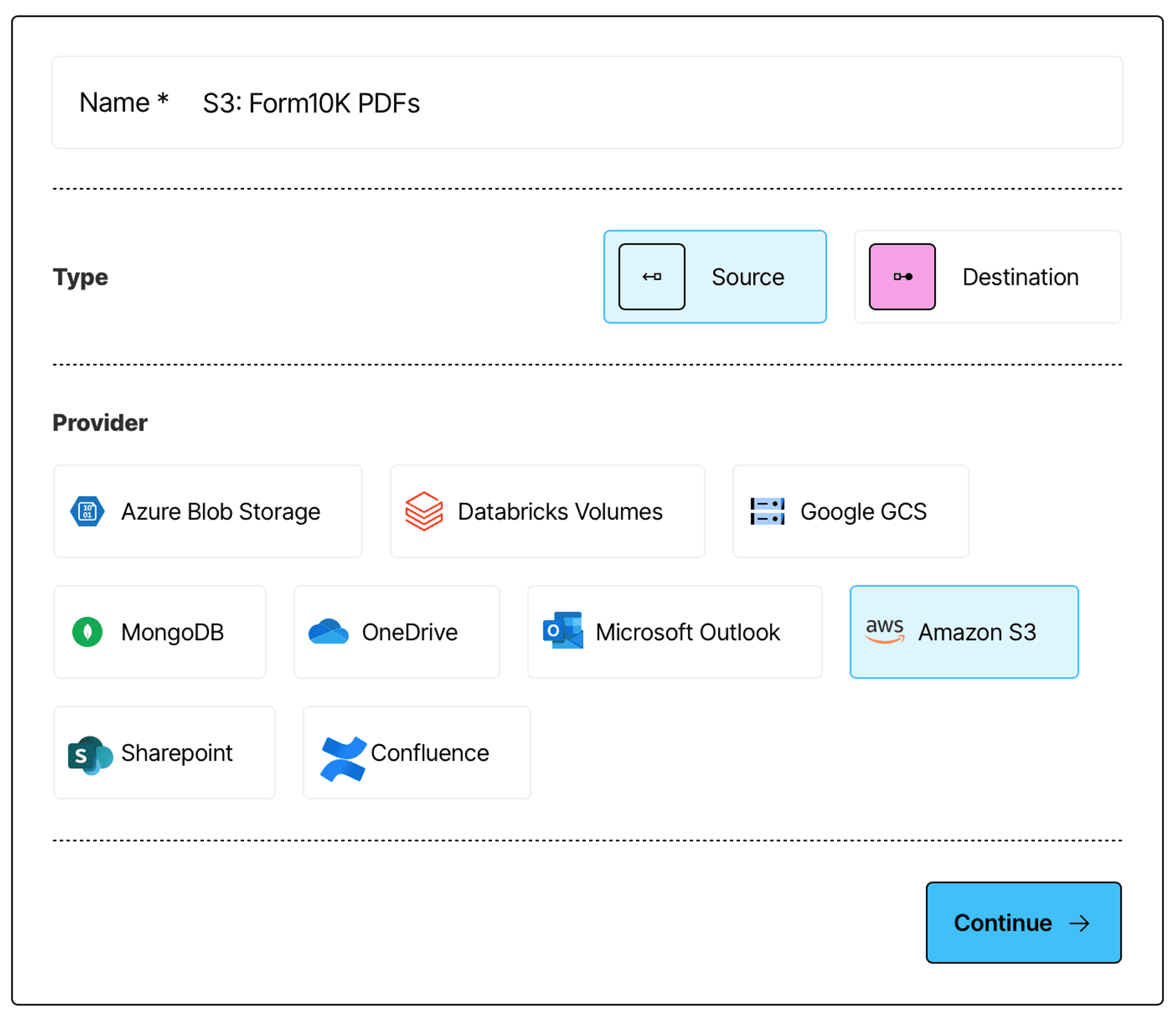The width and height of the screenshot is (1176, 1017).
Task: Click the blue OneDrive cloud icon
Action: point(328,632)
